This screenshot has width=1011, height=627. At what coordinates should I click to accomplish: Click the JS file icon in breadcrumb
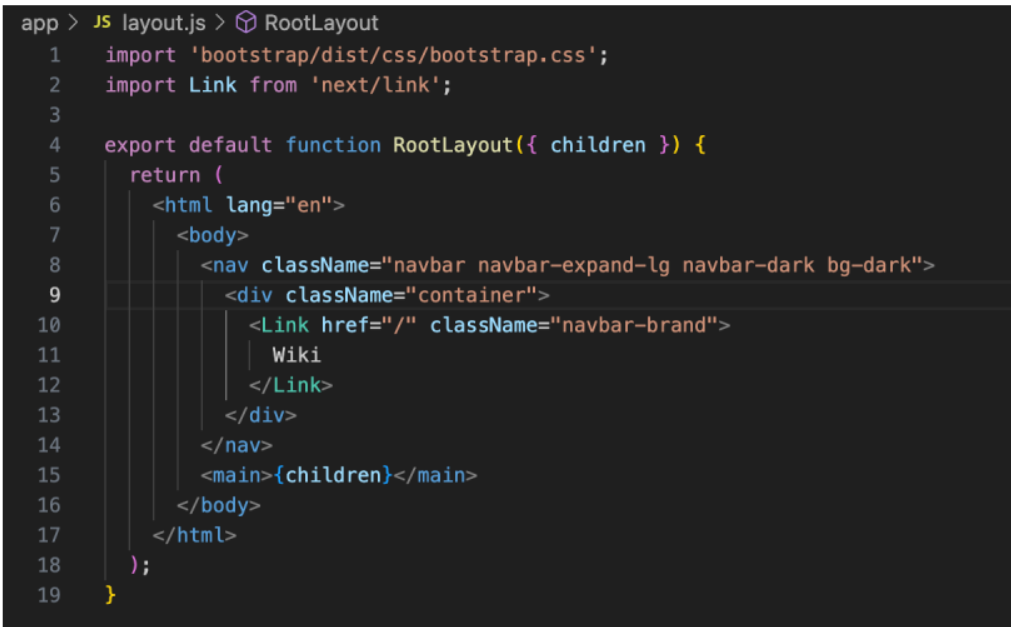(x=103, y=23)
